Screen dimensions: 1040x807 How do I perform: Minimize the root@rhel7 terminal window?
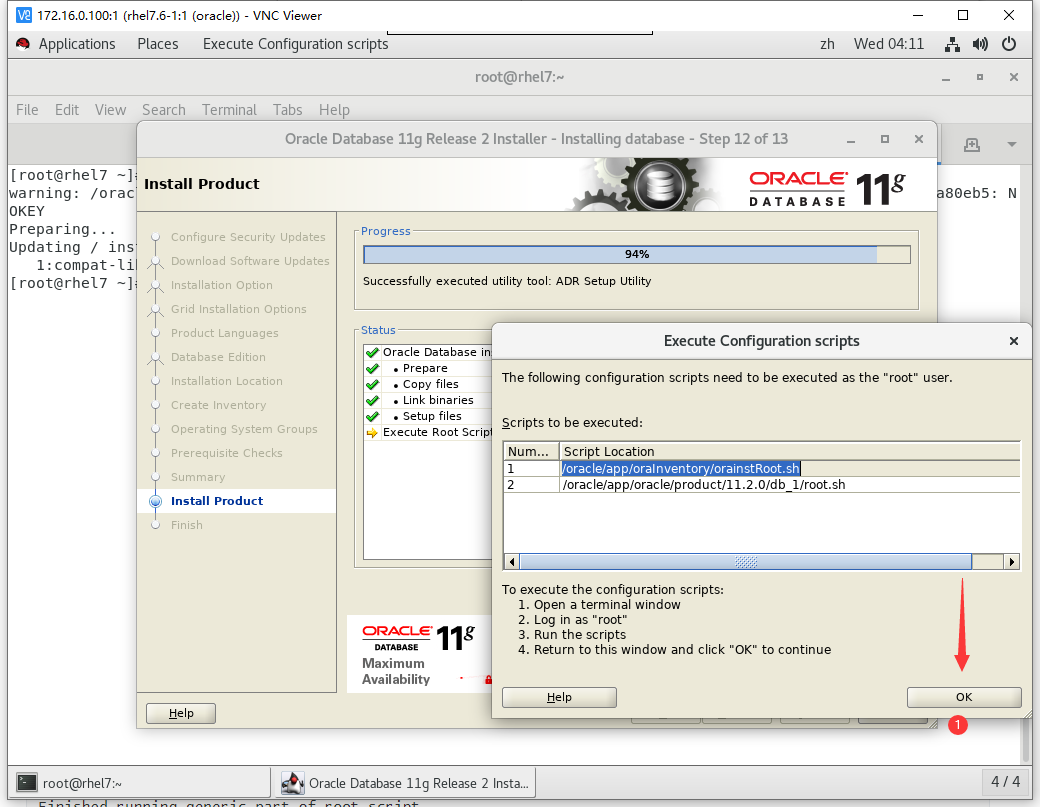(946, 78)
